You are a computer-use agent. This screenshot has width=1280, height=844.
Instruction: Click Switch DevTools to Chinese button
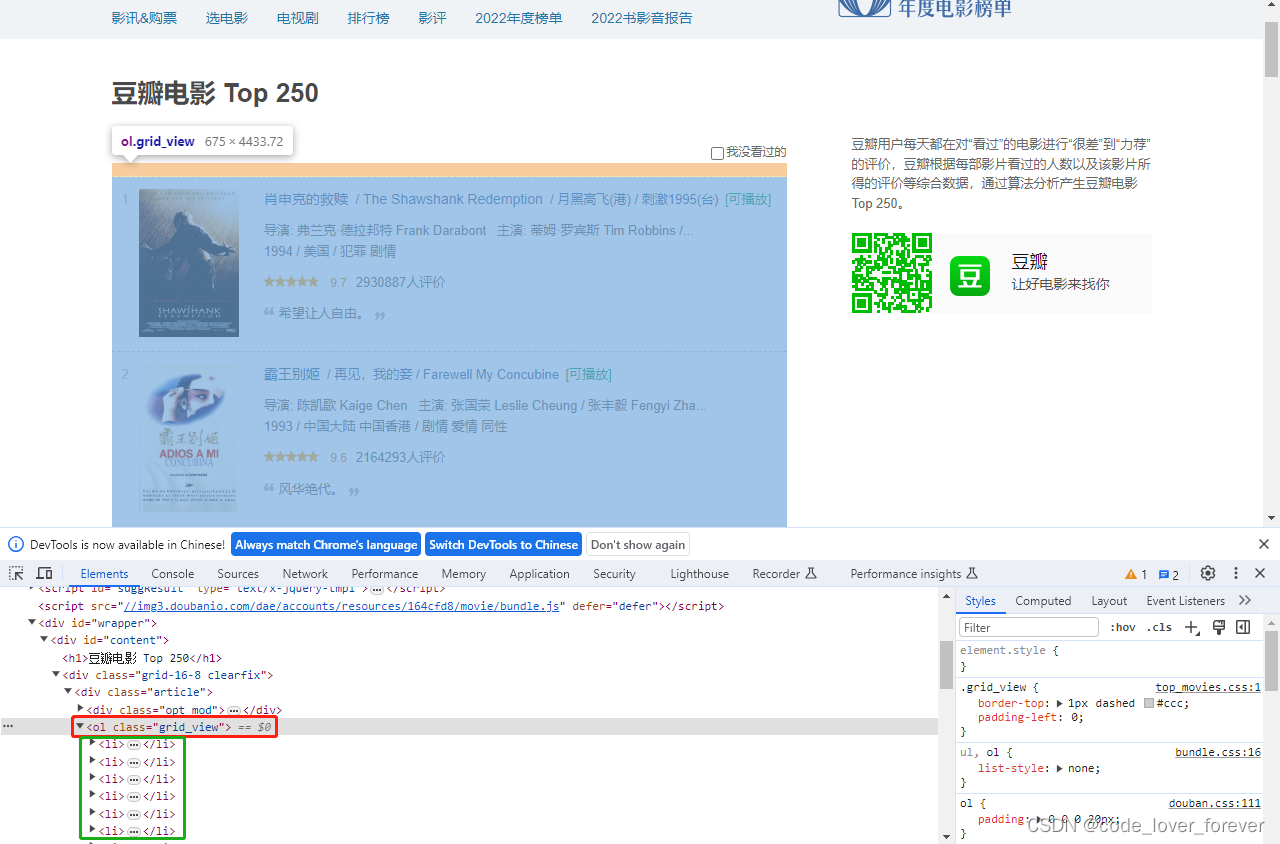tap(503, 544)
